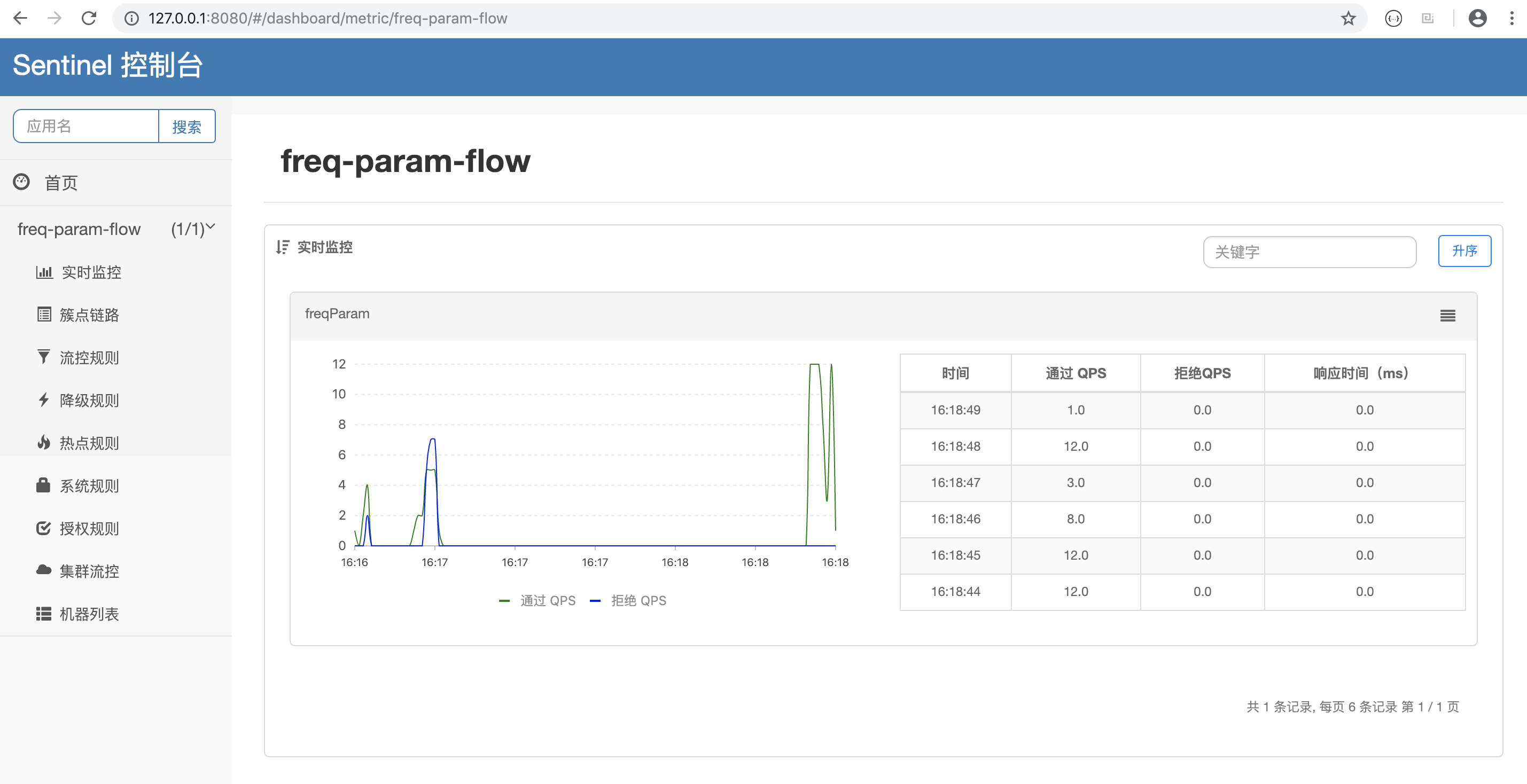Open 热点规则 page
This screenshot has width=1527, height=784.
point(90,443)
